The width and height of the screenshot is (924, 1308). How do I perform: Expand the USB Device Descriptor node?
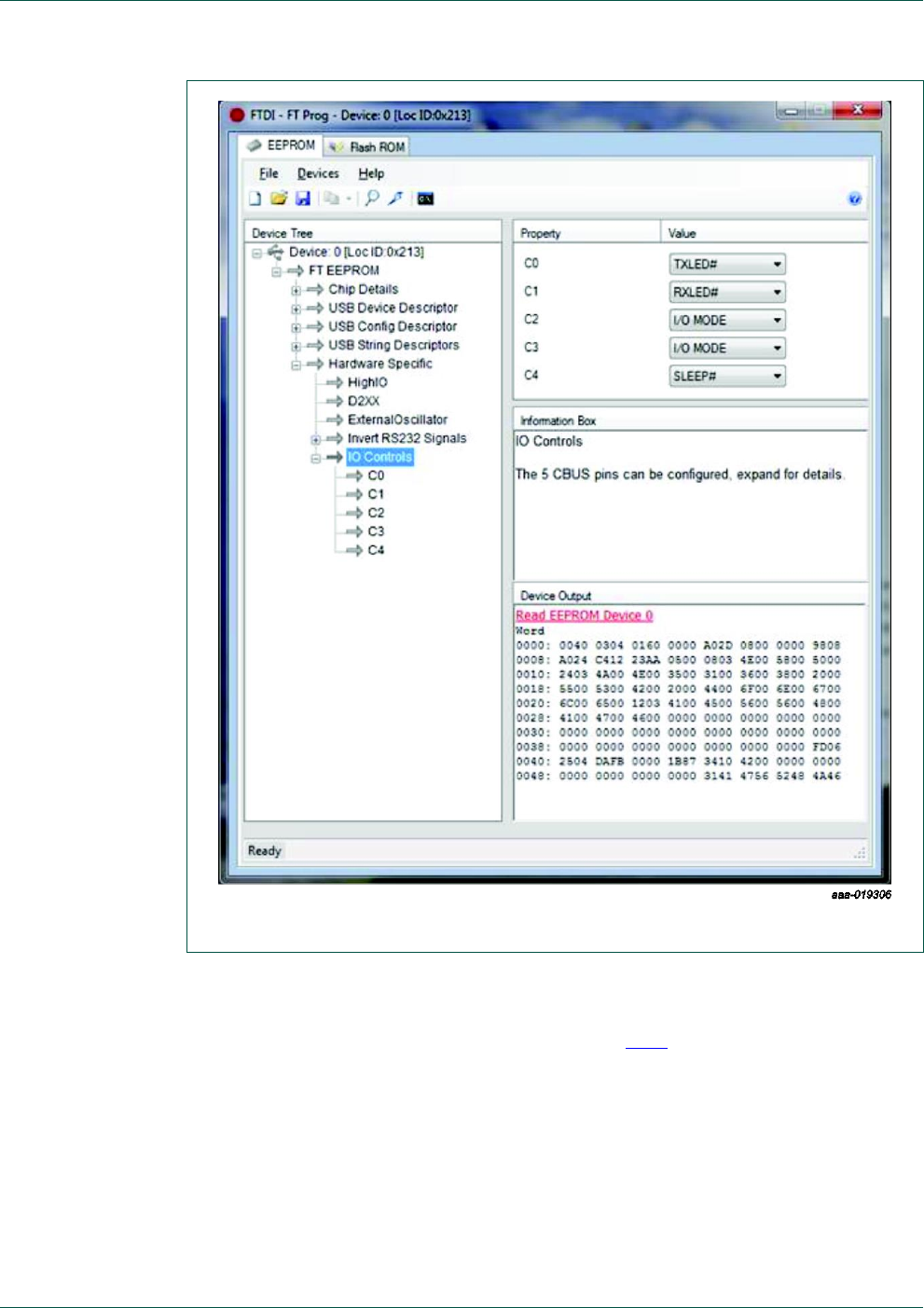coord(296,309)
